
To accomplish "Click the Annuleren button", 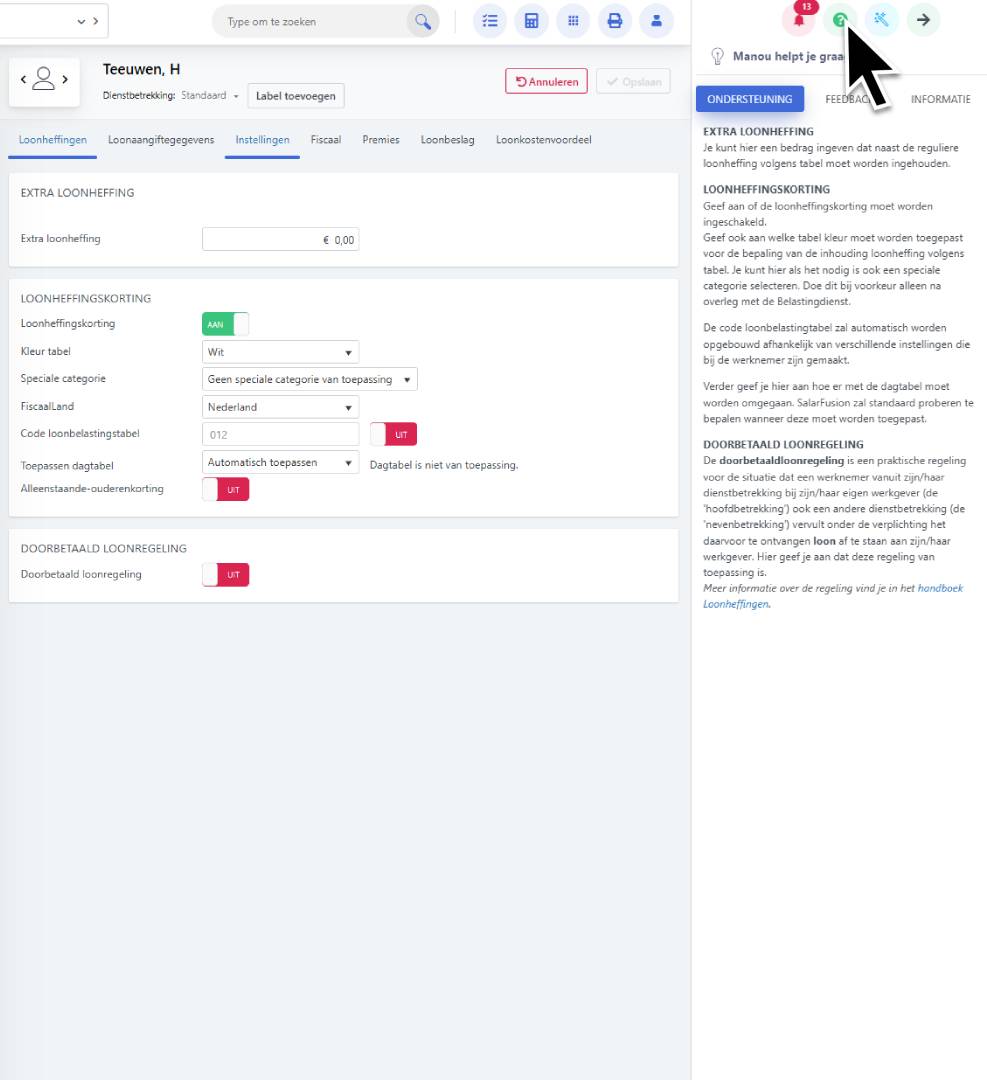I will pos(546,81).
